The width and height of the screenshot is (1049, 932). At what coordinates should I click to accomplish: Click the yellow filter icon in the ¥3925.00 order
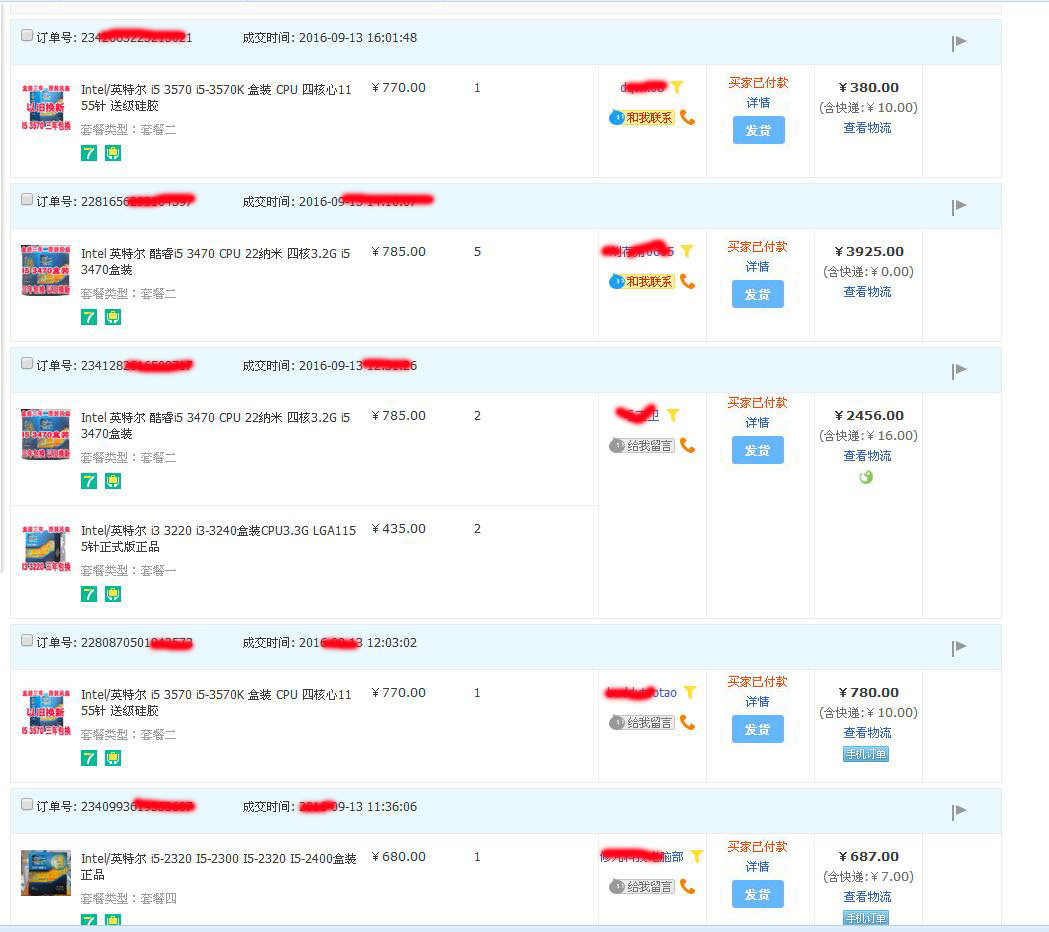point(686,251)
